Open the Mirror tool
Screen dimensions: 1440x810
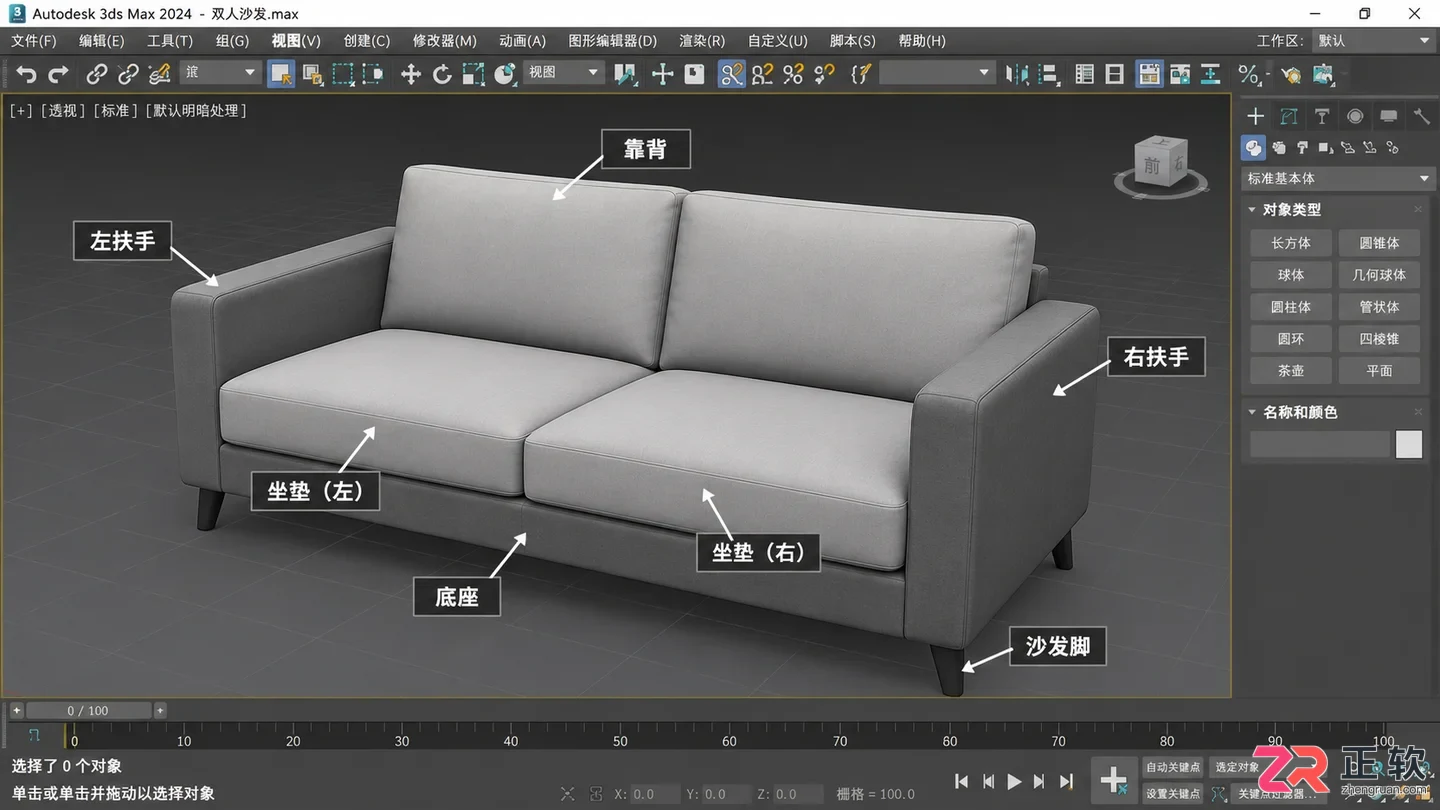click(x=1018, y=74)
